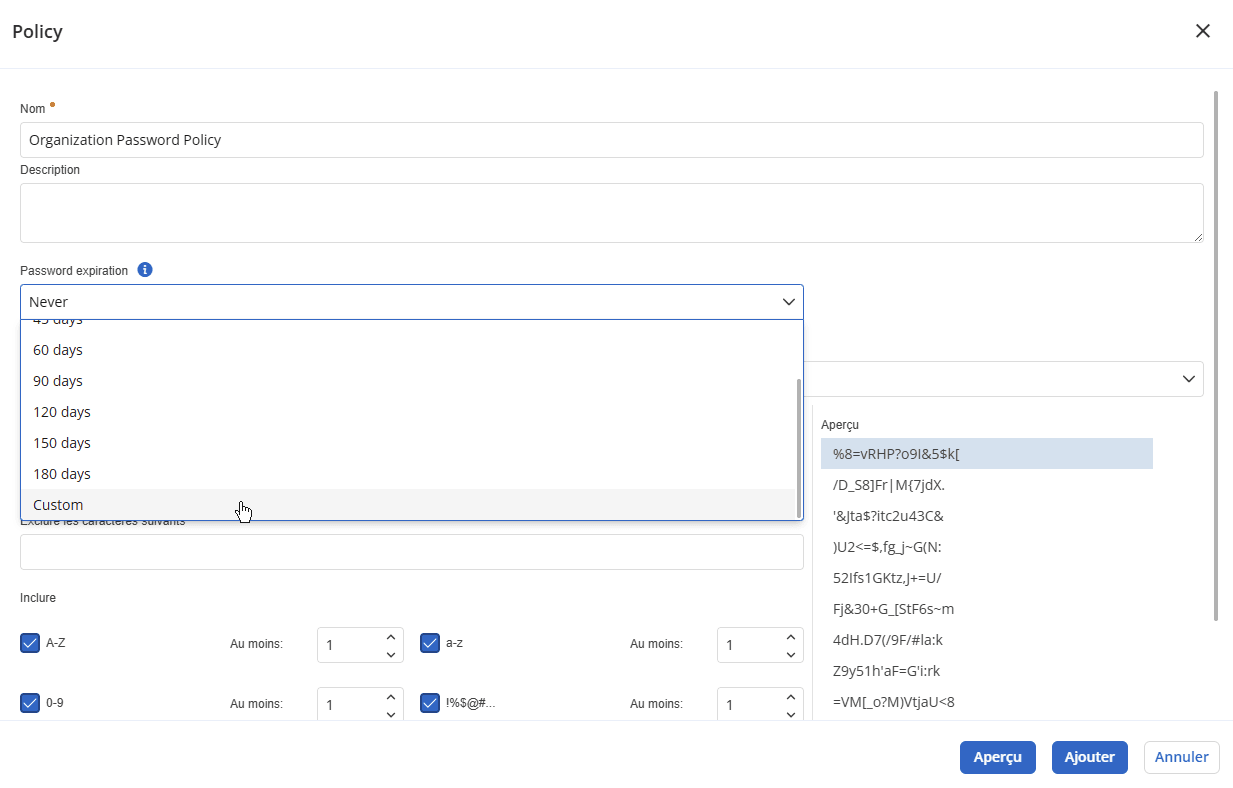Open the dropdown right of the expiration list

[x=1188, y=379]
